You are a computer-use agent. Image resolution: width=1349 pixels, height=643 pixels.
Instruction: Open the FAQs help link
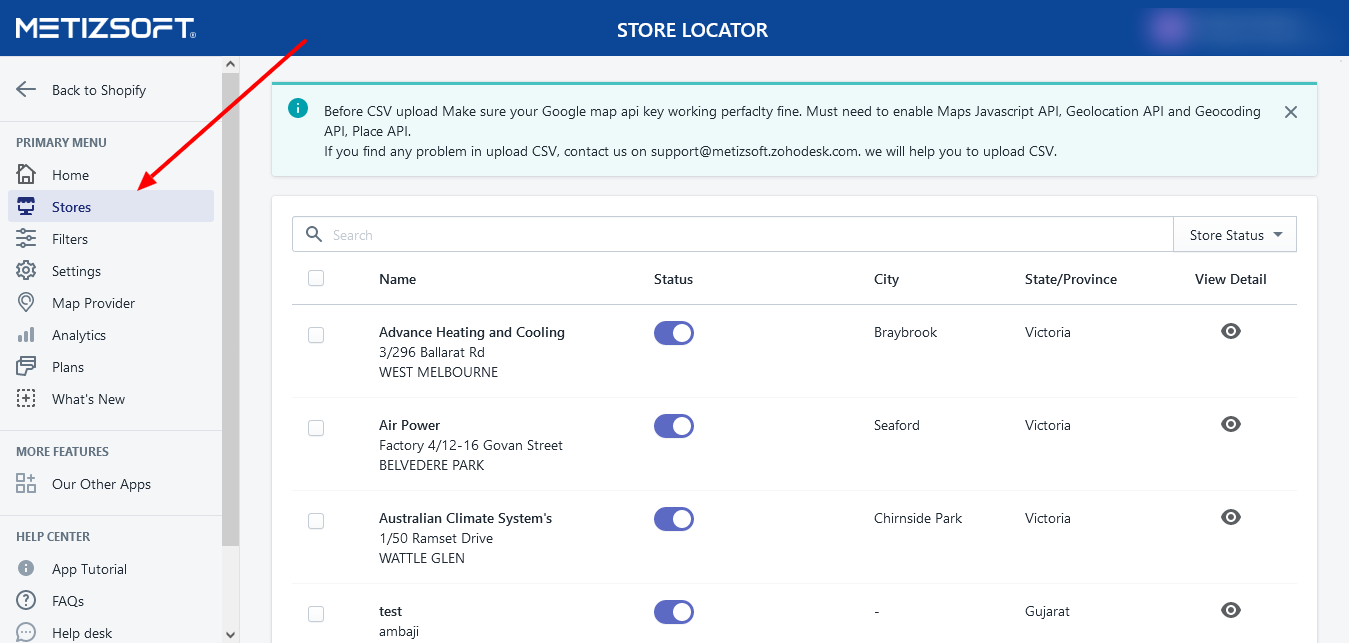point(68,601)
